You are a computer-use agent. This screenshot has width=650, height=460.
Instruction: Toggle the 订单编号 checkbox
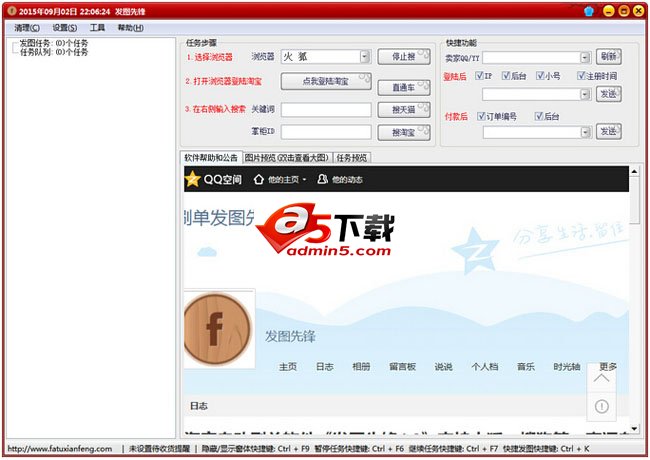[x=481, y=116]
